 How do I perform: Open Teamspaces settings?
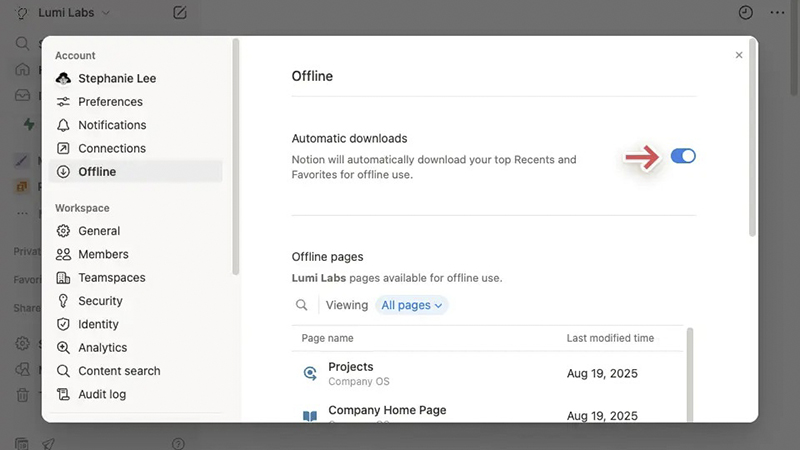tap(111, 278)
